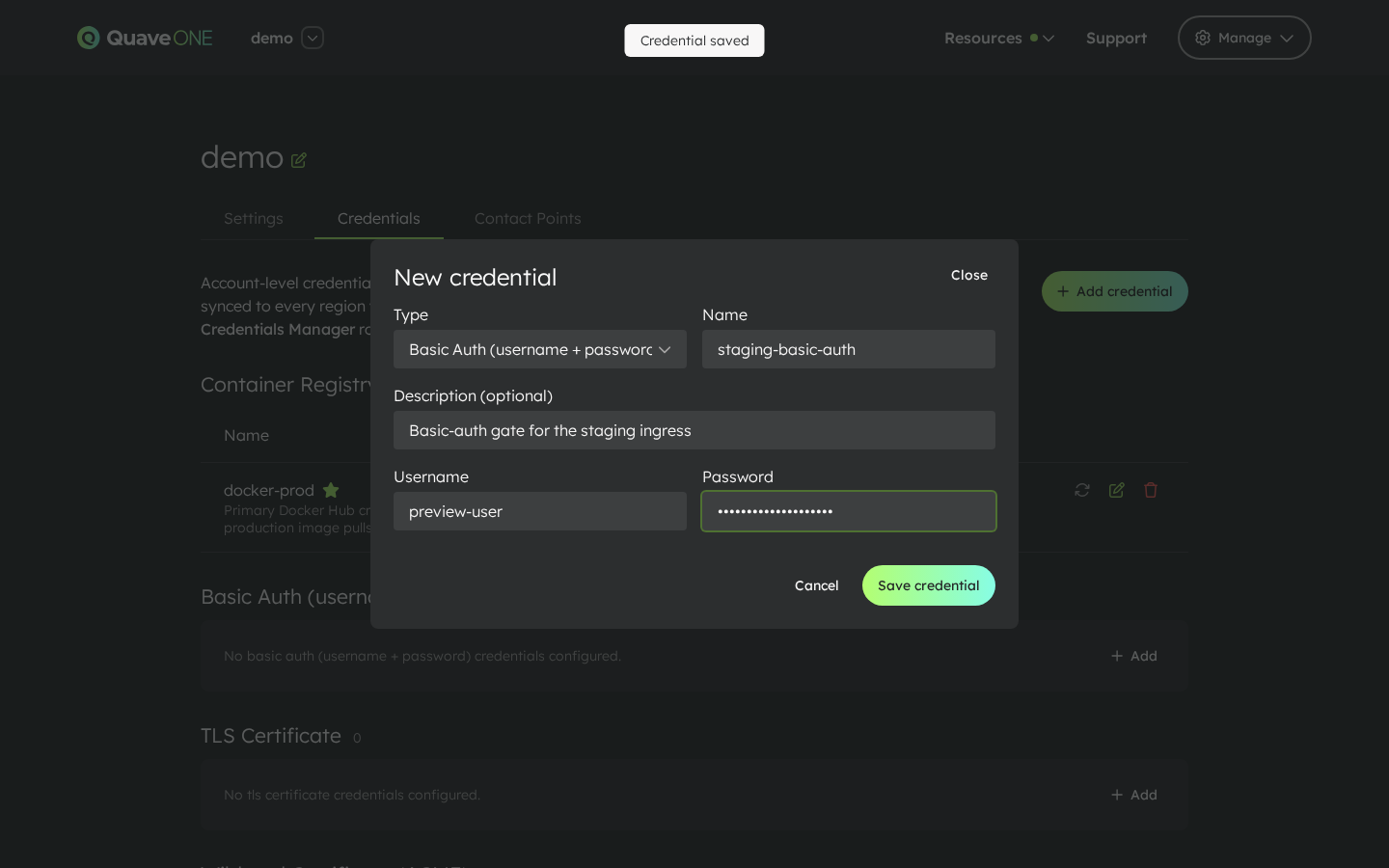This screenshot has height=868, width=1389.
Task: Click the plus icon on Add credential
Action: click(1063, 291)
